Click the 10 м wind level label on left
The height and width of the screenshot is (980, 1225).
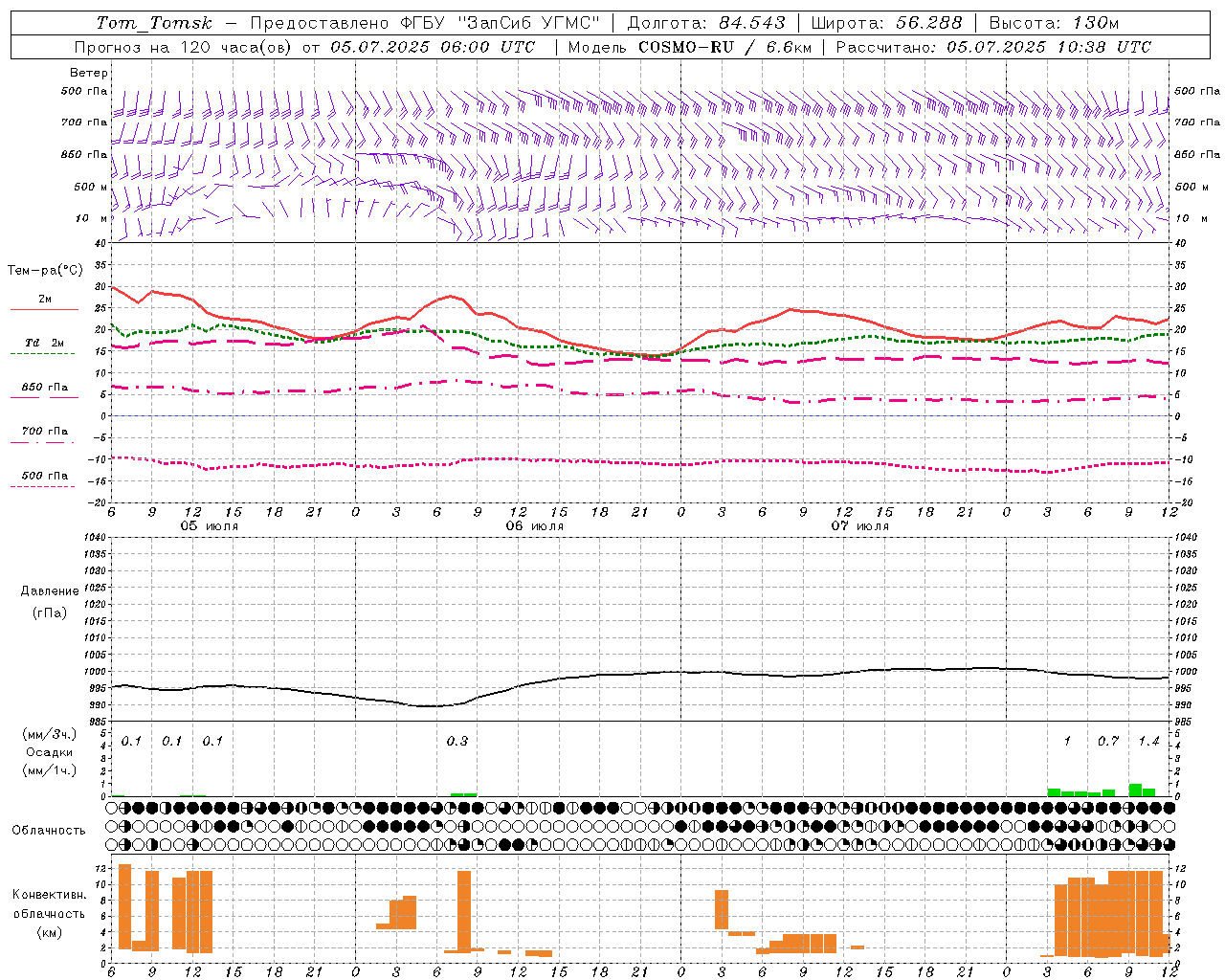coord(91,218)
